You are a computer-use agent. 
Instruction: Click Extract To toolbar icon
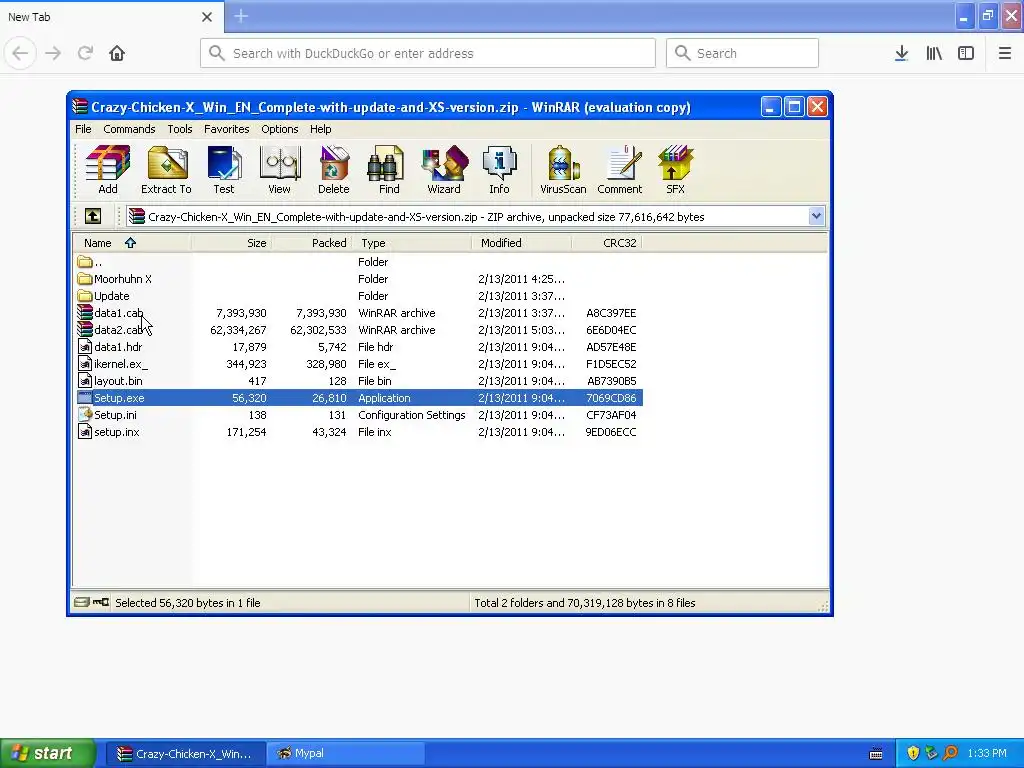[x=167, y=170]
